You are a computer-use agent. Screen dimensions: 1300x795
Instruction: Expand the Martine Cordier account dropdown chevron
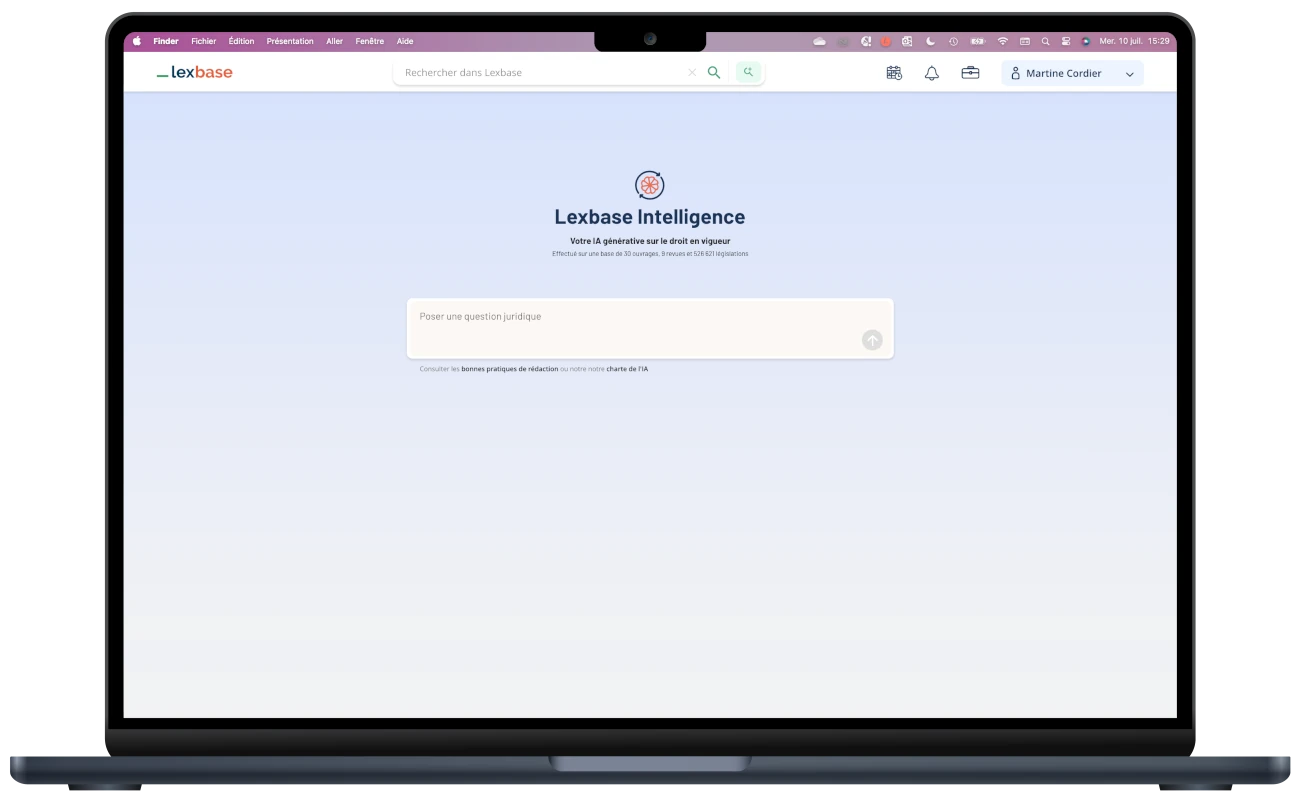1130,74
